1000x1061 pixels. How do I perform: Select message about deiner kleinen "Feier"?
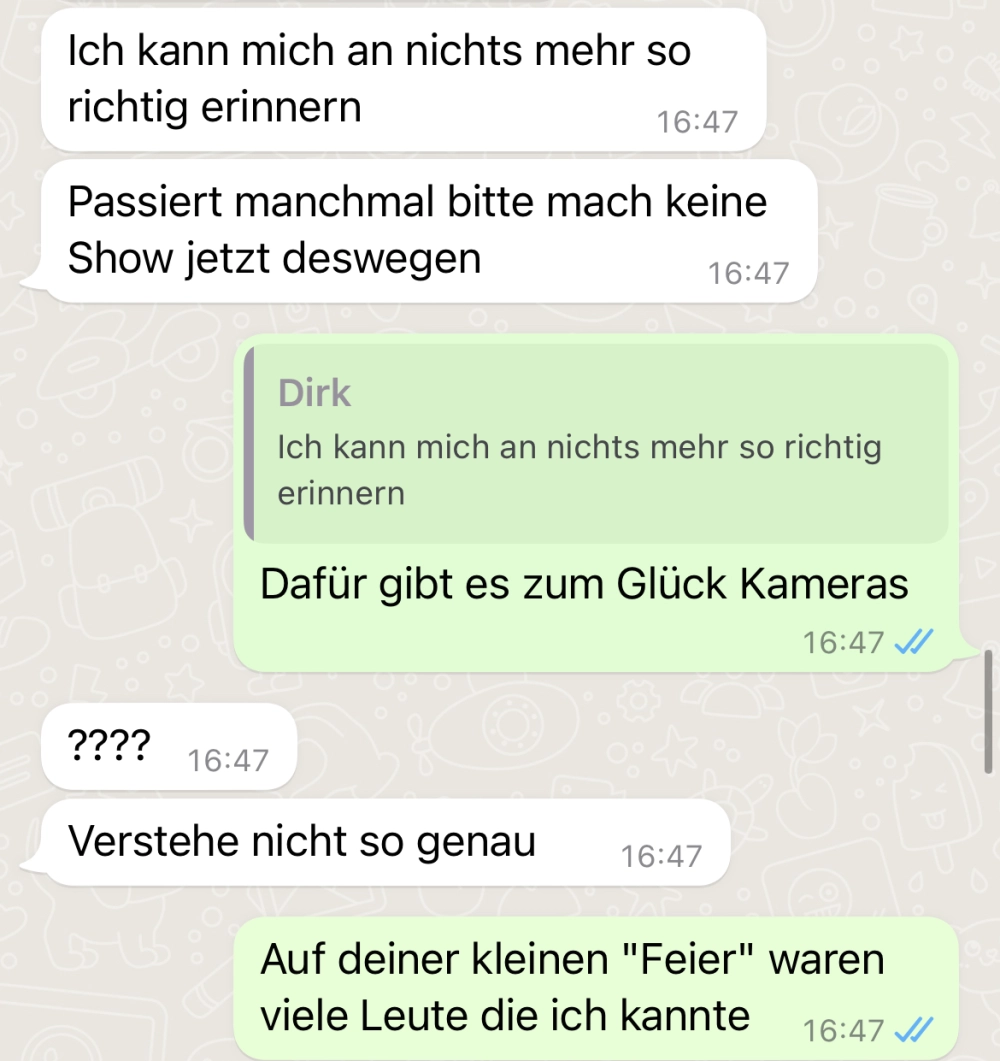point(596,988)
